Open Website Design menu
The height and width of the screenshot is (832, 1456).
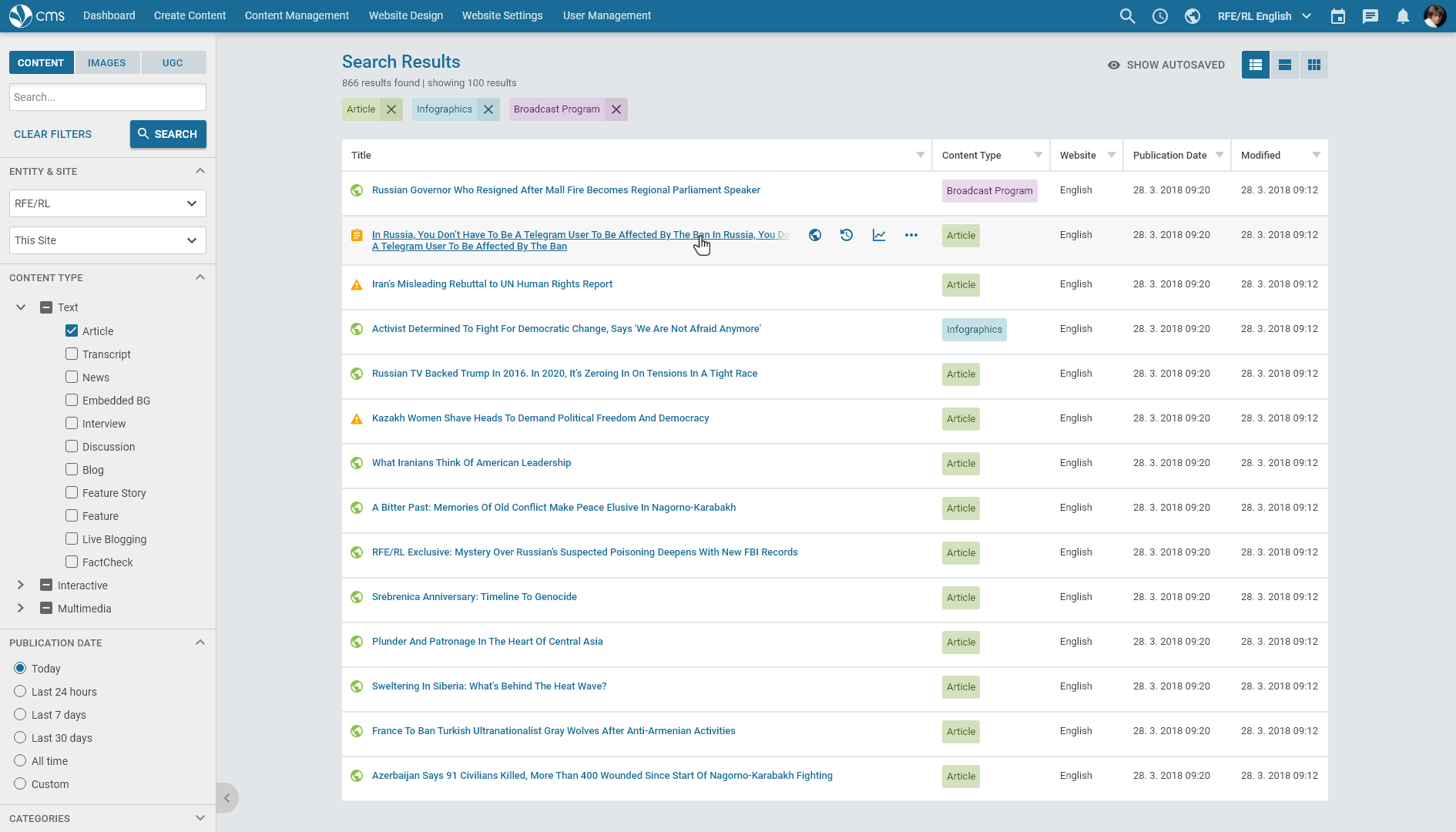pos(406,15)
